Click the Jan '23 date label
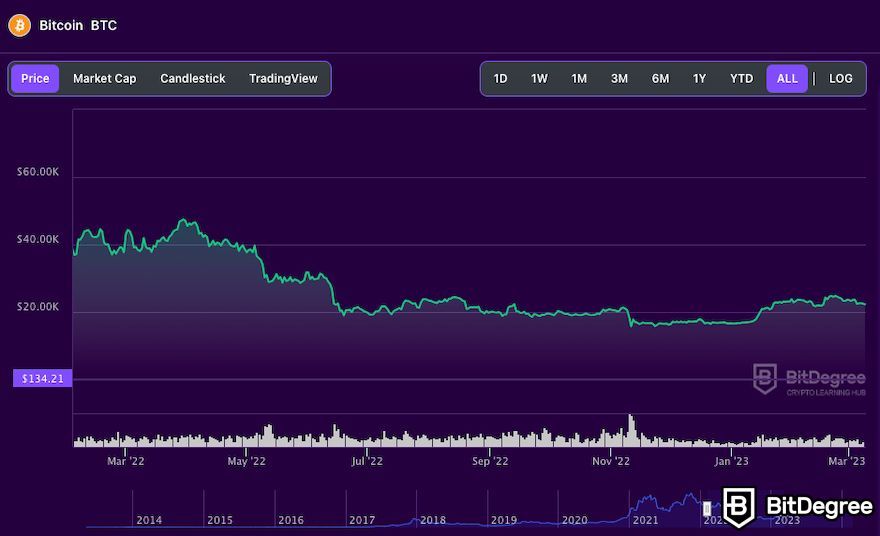 (x=731, y=461)
